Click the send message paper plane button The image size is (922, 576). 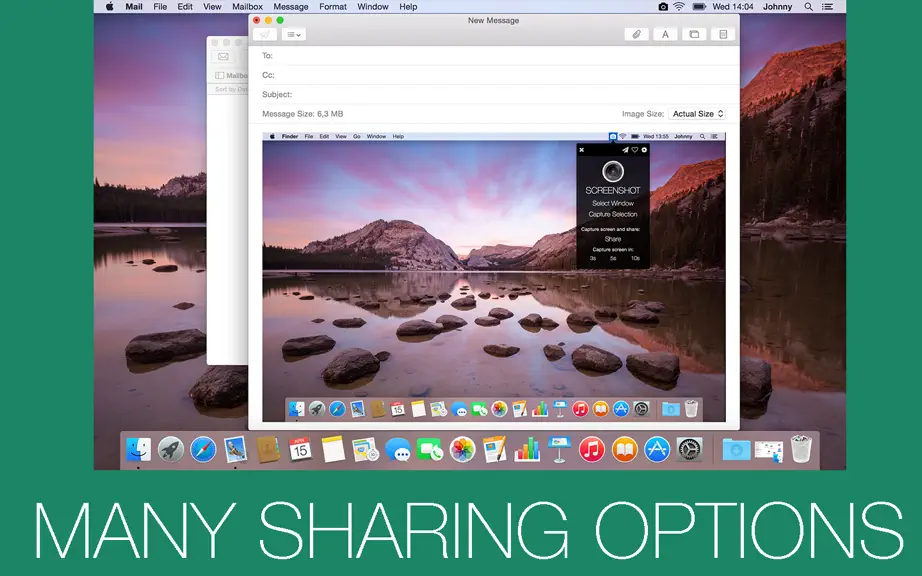coord(265,35)
